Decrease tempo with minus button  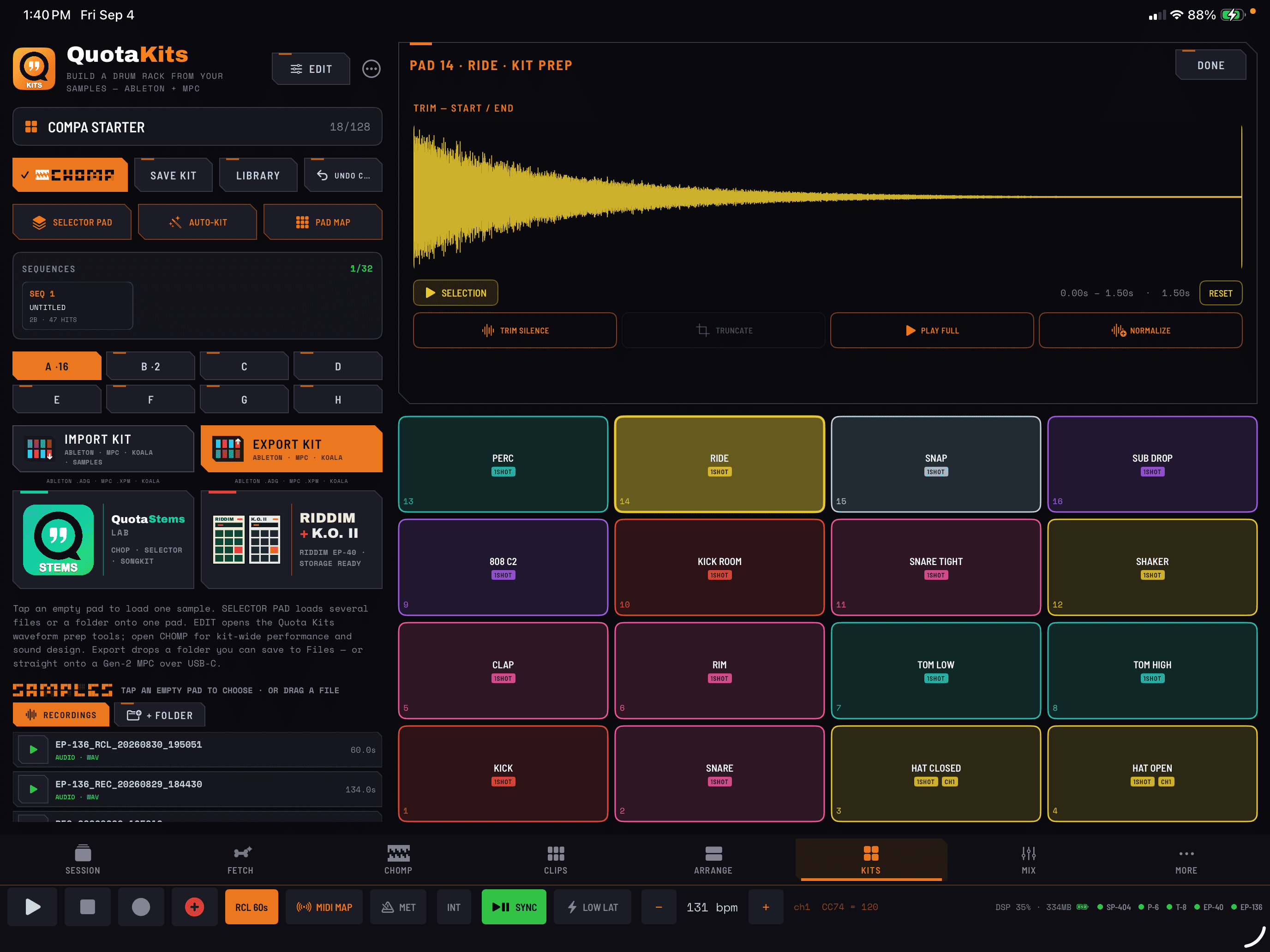(x=659, y=907)
